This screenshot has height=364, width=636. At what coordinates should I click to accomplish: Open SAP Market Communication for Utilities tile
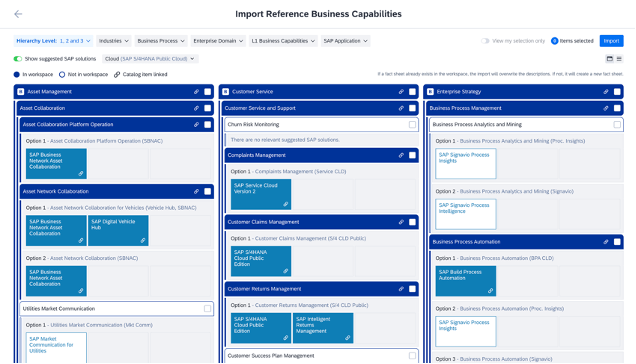[56, 347]
